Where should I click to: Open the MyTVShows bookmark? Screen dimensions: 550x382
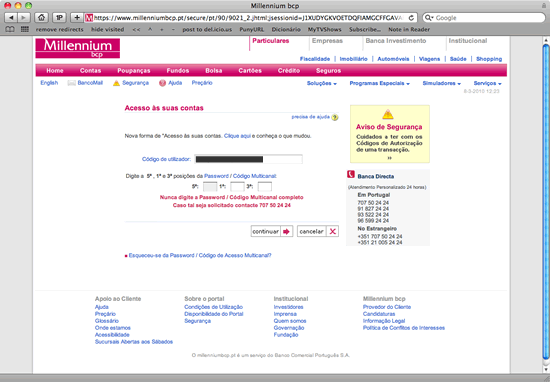point(324,29)
